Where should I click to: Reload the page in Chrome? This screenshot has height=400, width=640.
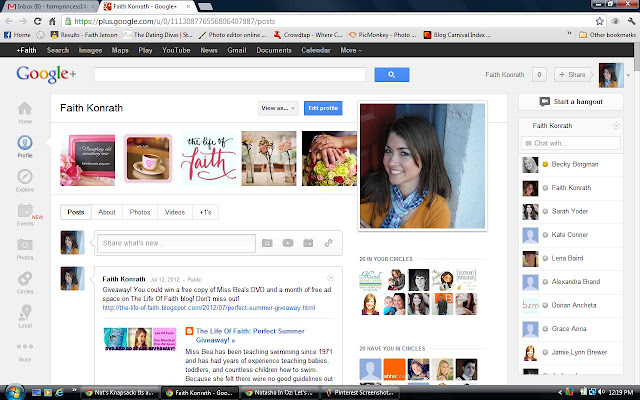click(x=38, y=21)
